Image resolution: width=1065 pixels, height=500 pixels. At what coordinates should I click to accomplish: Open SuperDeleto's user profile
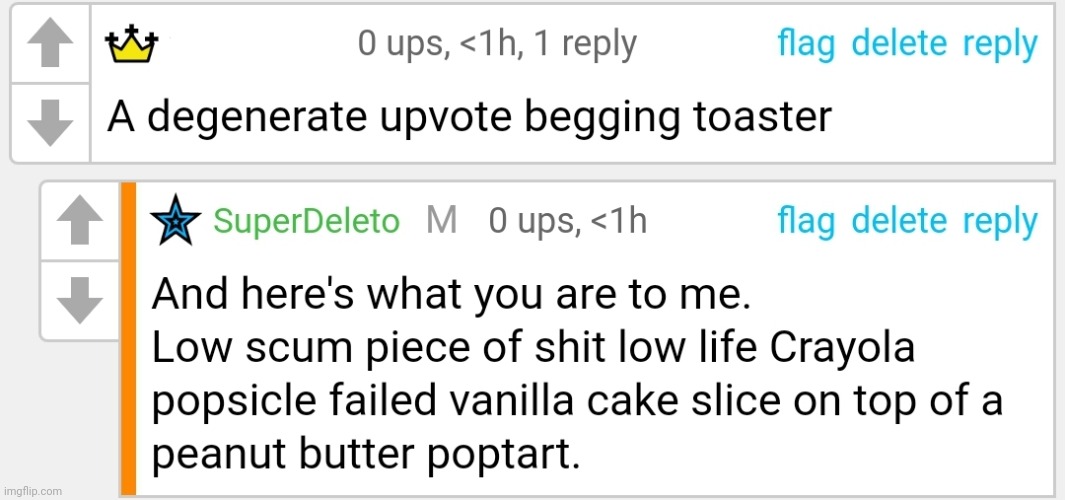pos(306,221)
